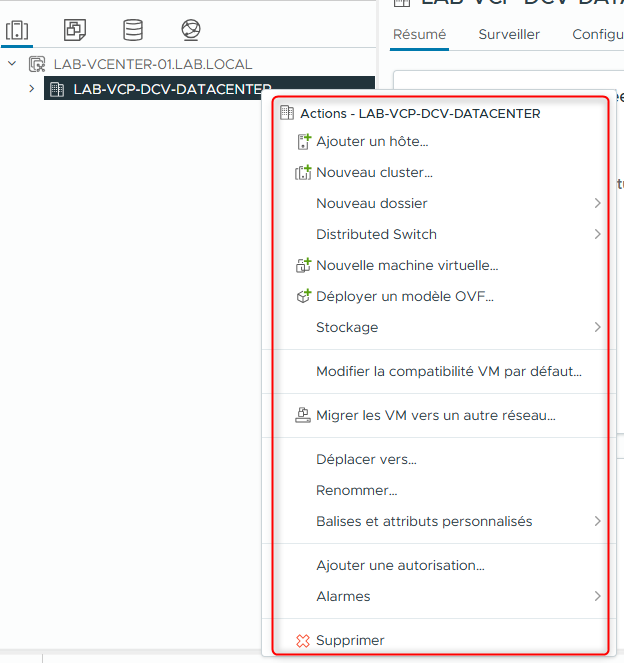Switch to VMs and Templates inventory icon
The width and height of the screenshot is (624, 663).
pyautogui.click(x=75, y=30)
